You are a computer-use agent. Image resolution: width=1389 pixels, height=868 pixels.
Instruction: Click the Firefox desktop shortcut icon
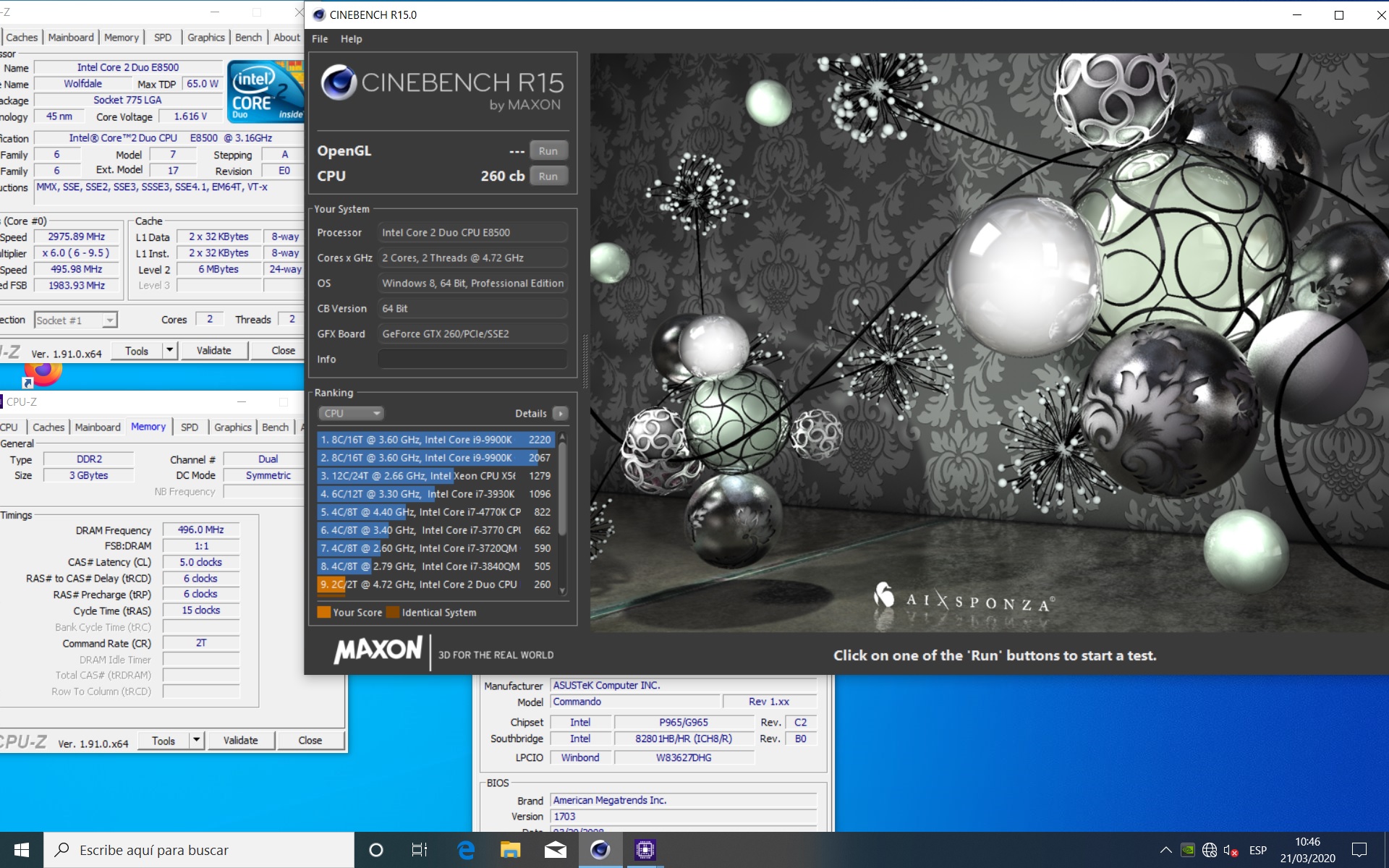pos(42,373)
